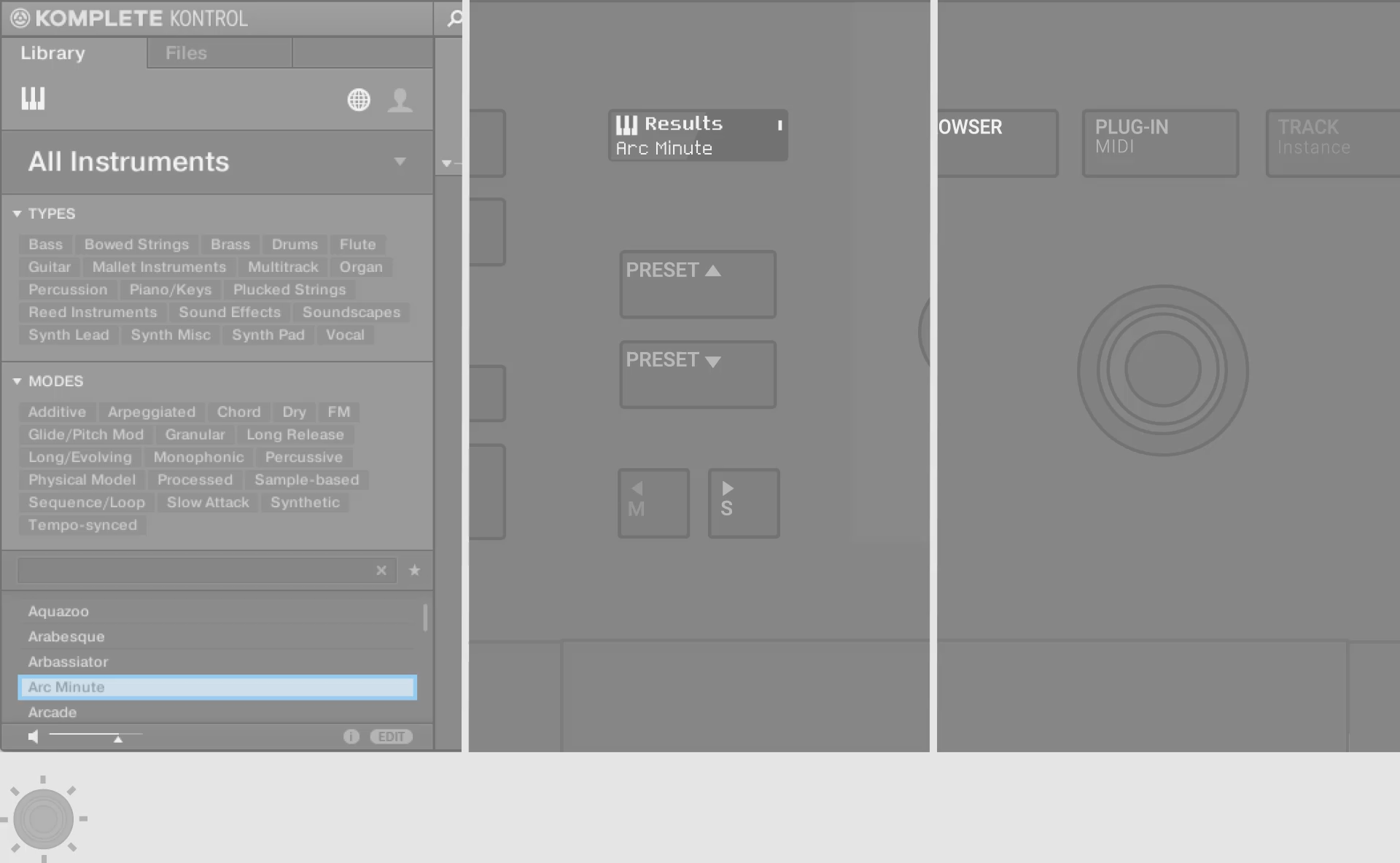Filter by Brass type tag

coord(230,244)
